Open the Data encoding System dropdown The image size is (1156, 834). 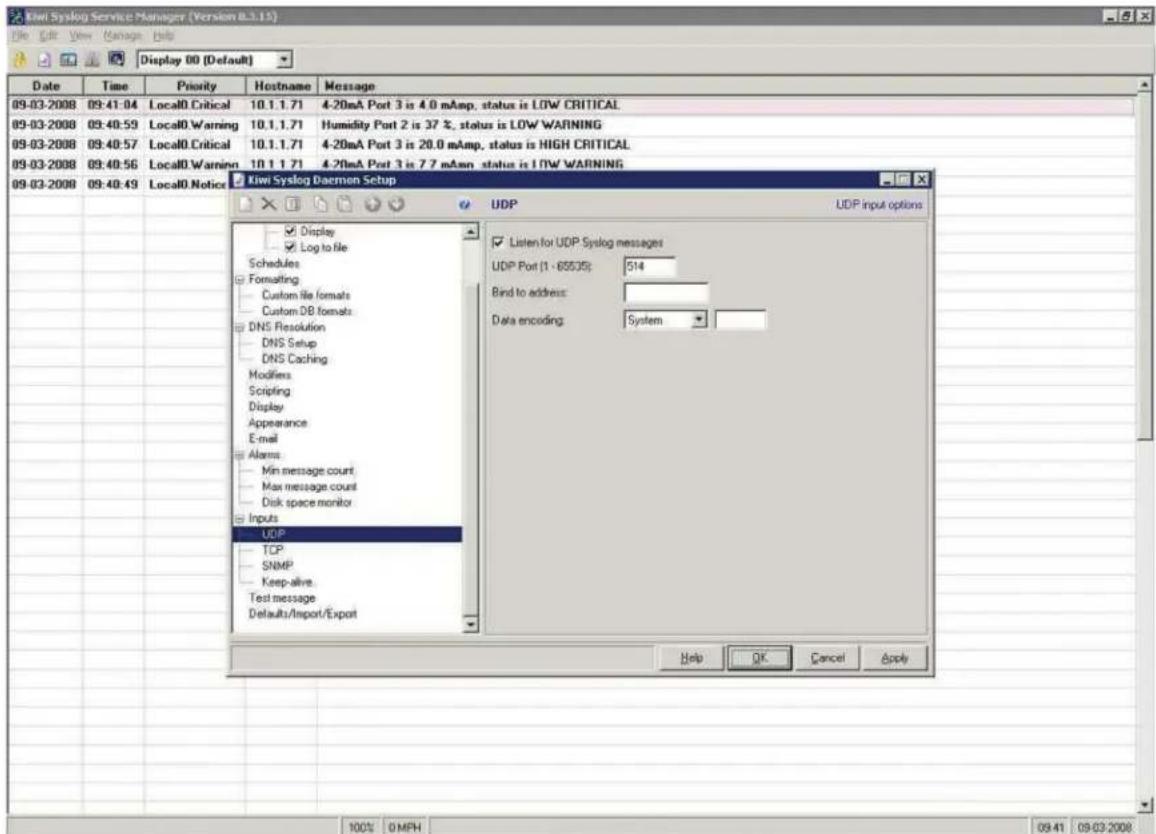pos(699,319)
